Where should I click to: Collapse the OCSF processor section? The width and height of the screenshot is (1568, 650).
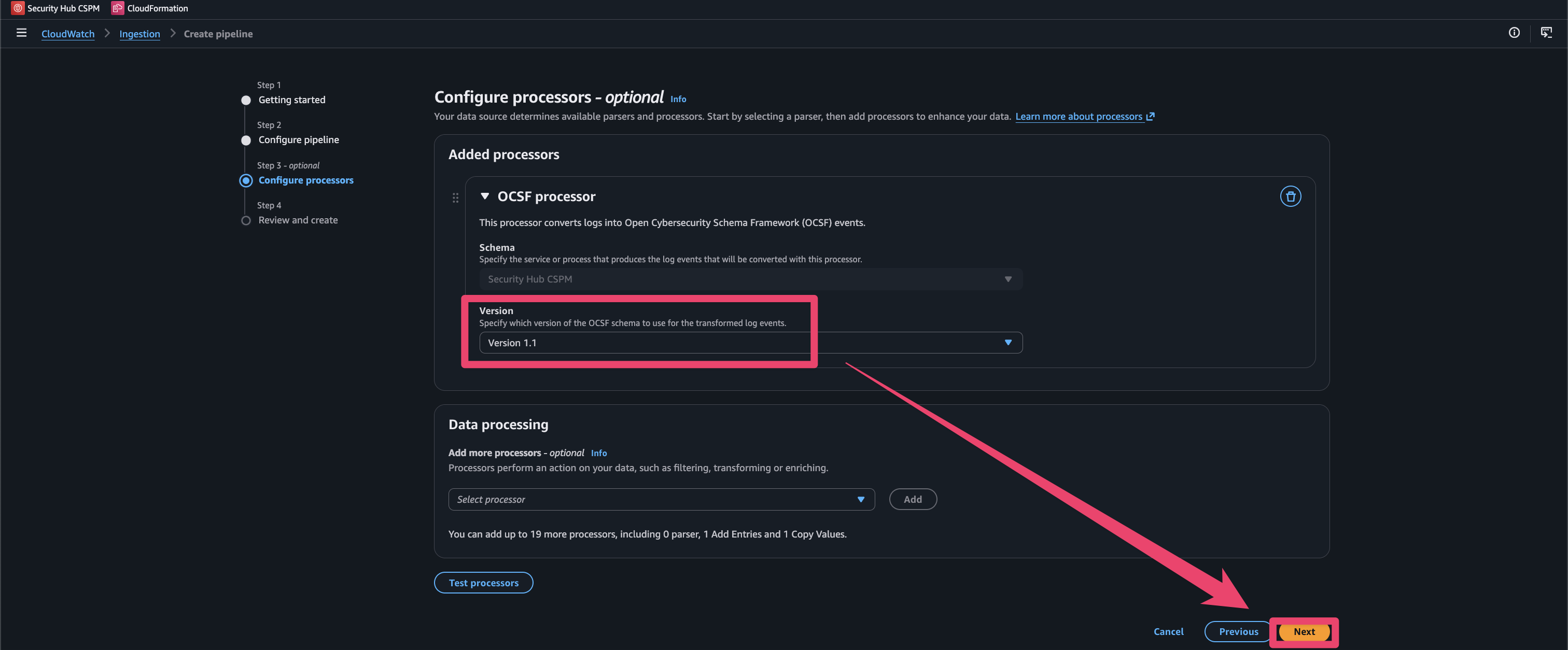tap(484, 196)
